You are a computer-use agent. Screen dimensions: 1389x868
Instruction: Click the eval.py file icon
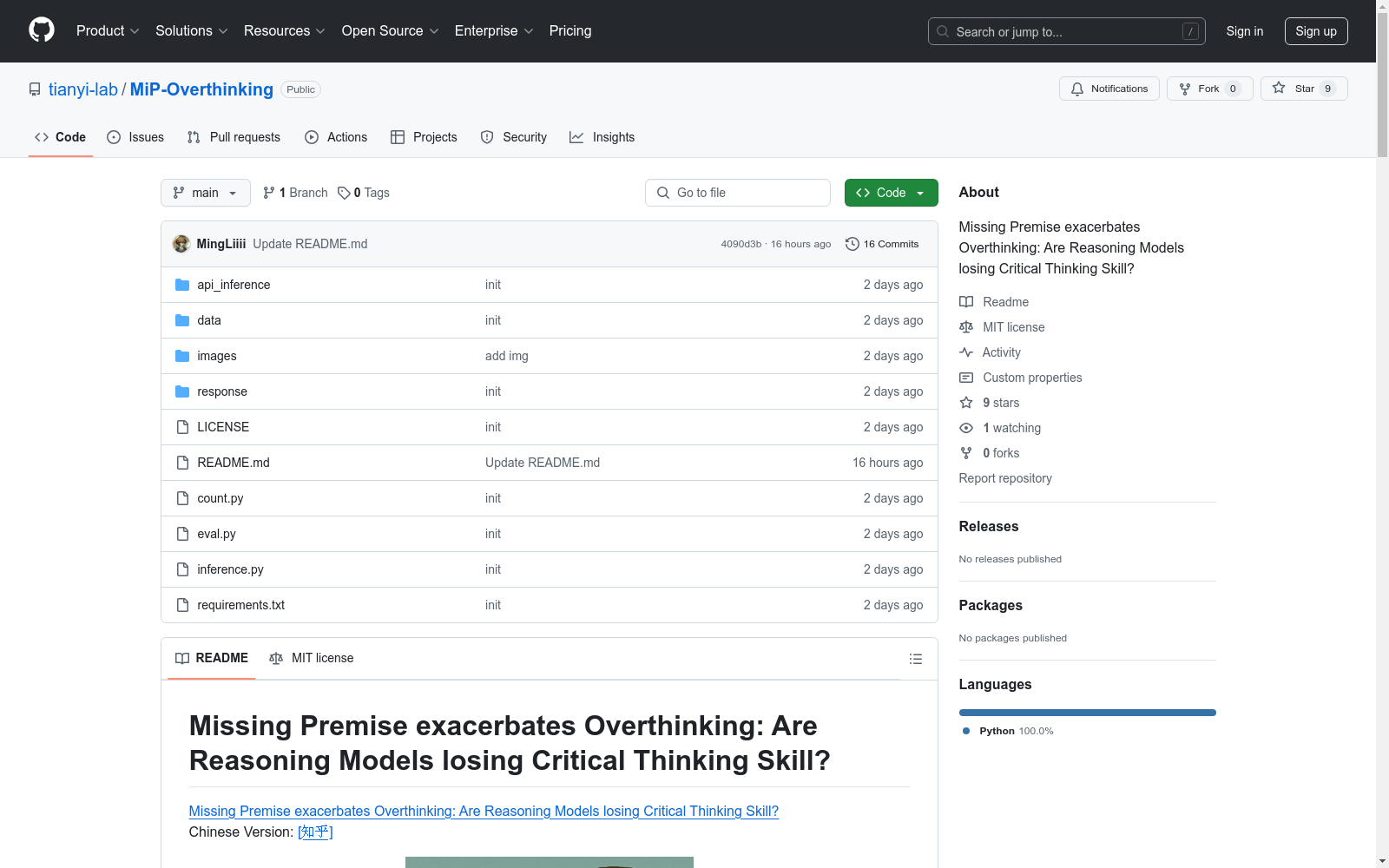click(182, 534)
